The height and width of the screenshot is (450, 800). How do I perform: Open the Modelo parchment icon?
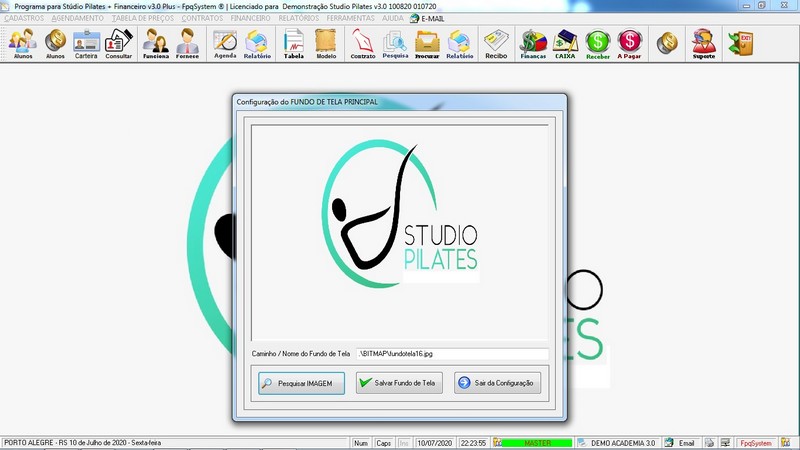(326, 44)
